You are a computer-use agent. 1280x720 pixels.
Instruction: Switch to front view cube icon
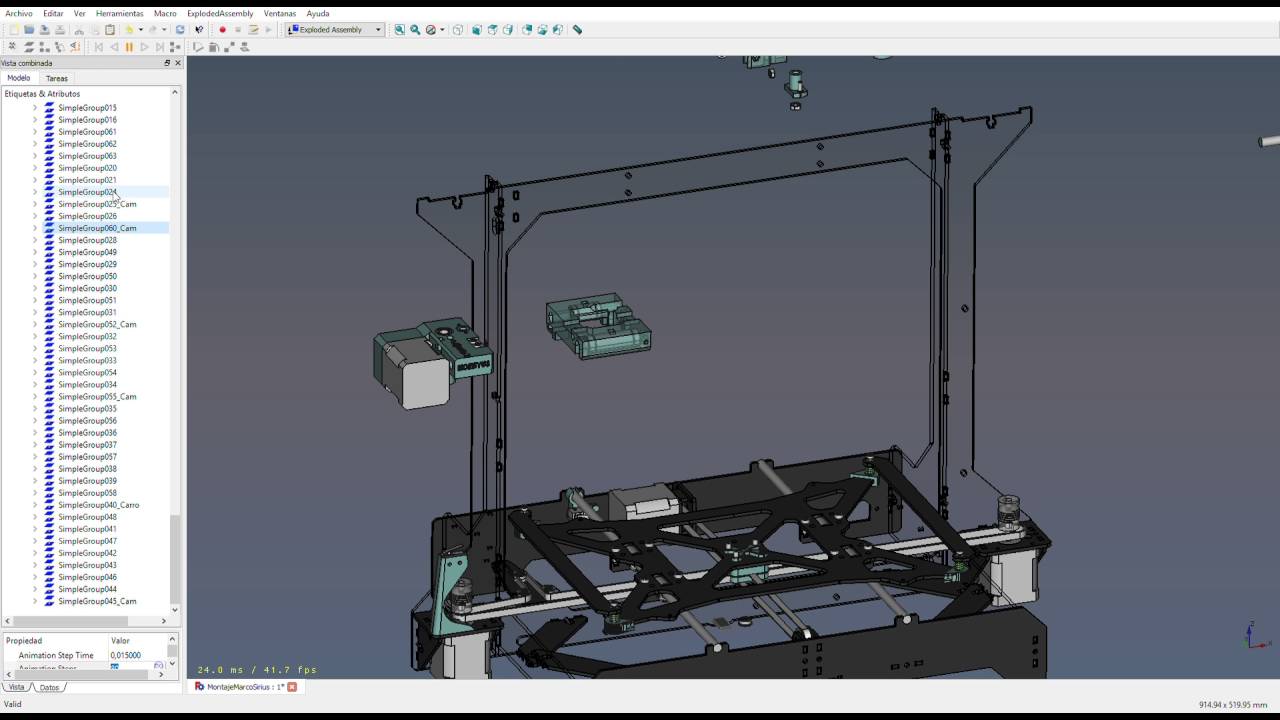tap(477, 30)
